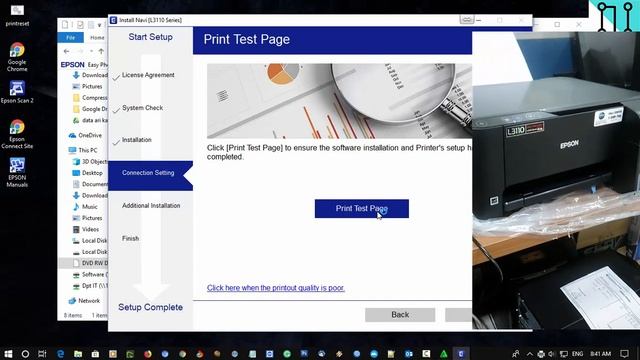Select Software network drive in Explorer
640x360 pixels.
click(x=90, y=275)
